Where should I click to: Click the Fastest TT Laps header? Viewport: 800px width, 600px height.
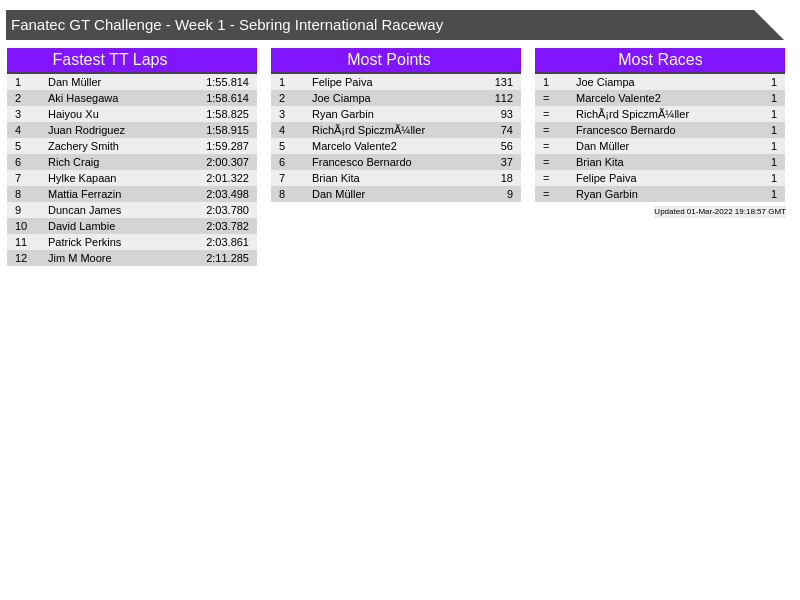(x=110, y=60)
